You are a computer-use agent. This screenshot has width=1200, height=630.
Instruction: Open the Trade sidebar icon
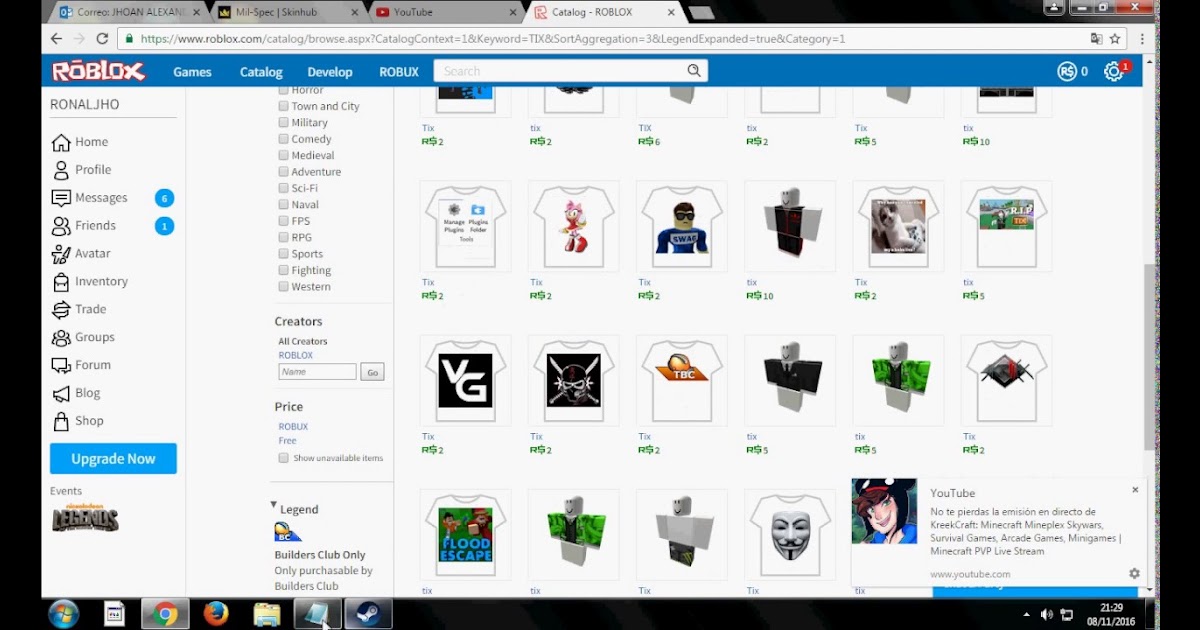(x=61, y=310)
